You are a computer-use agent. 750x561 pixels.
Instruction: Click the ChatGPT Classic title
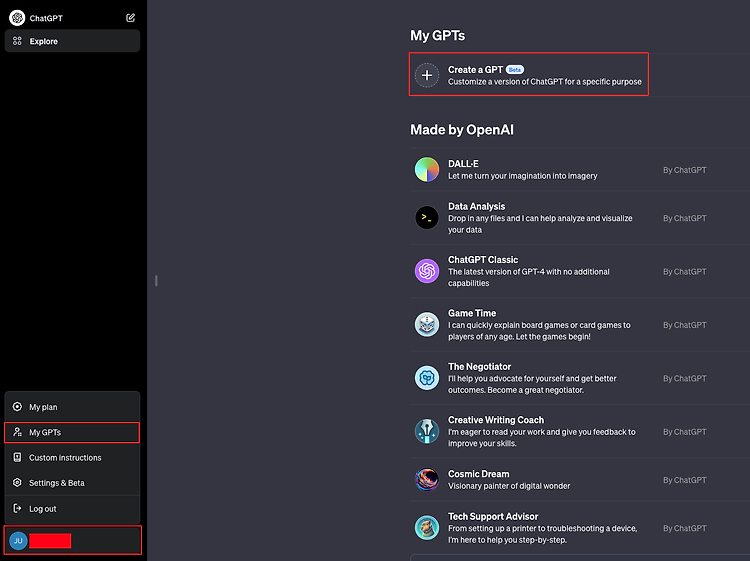click(x=483, y=260)
